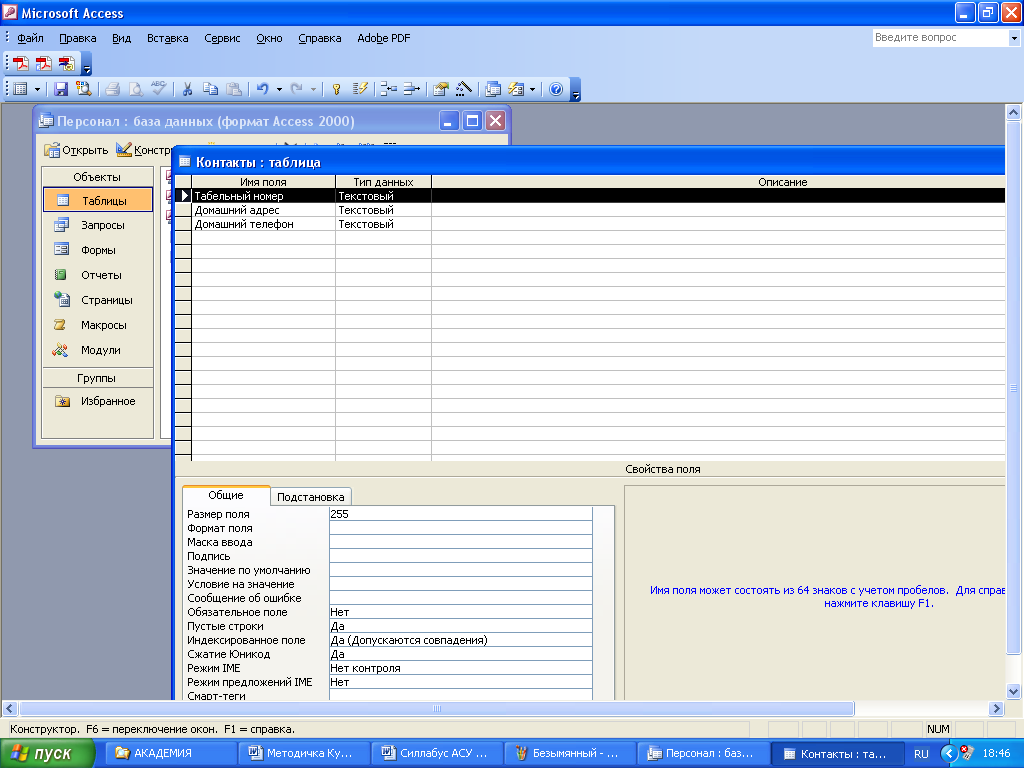
Task: Show the Database Window via toolbar icon
Action: tap(493, 89)
